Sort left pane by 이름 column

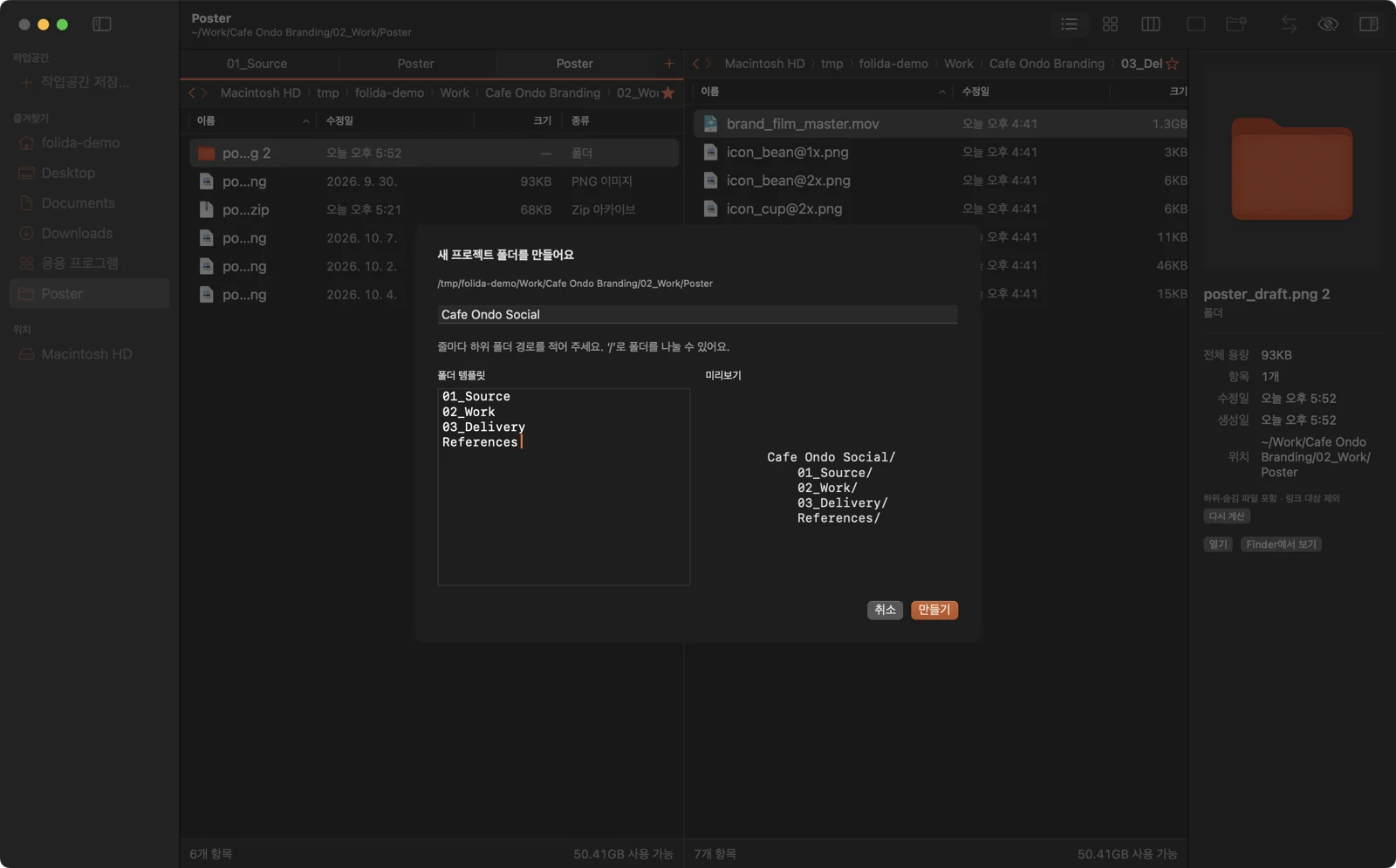(206, 120)
